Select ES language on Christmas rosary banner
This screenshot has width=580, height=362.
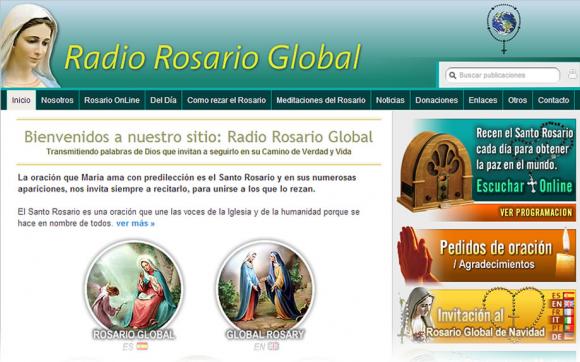563,295
